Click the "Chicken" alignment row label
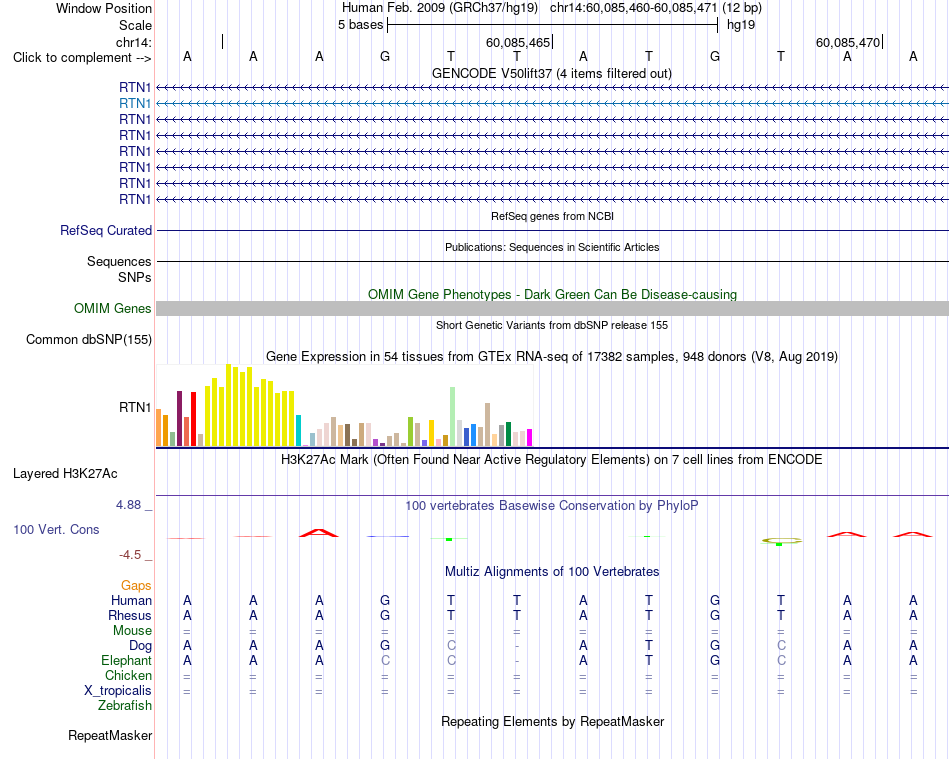Viewport: 950px width, 759px height. [x=128, y=675]
